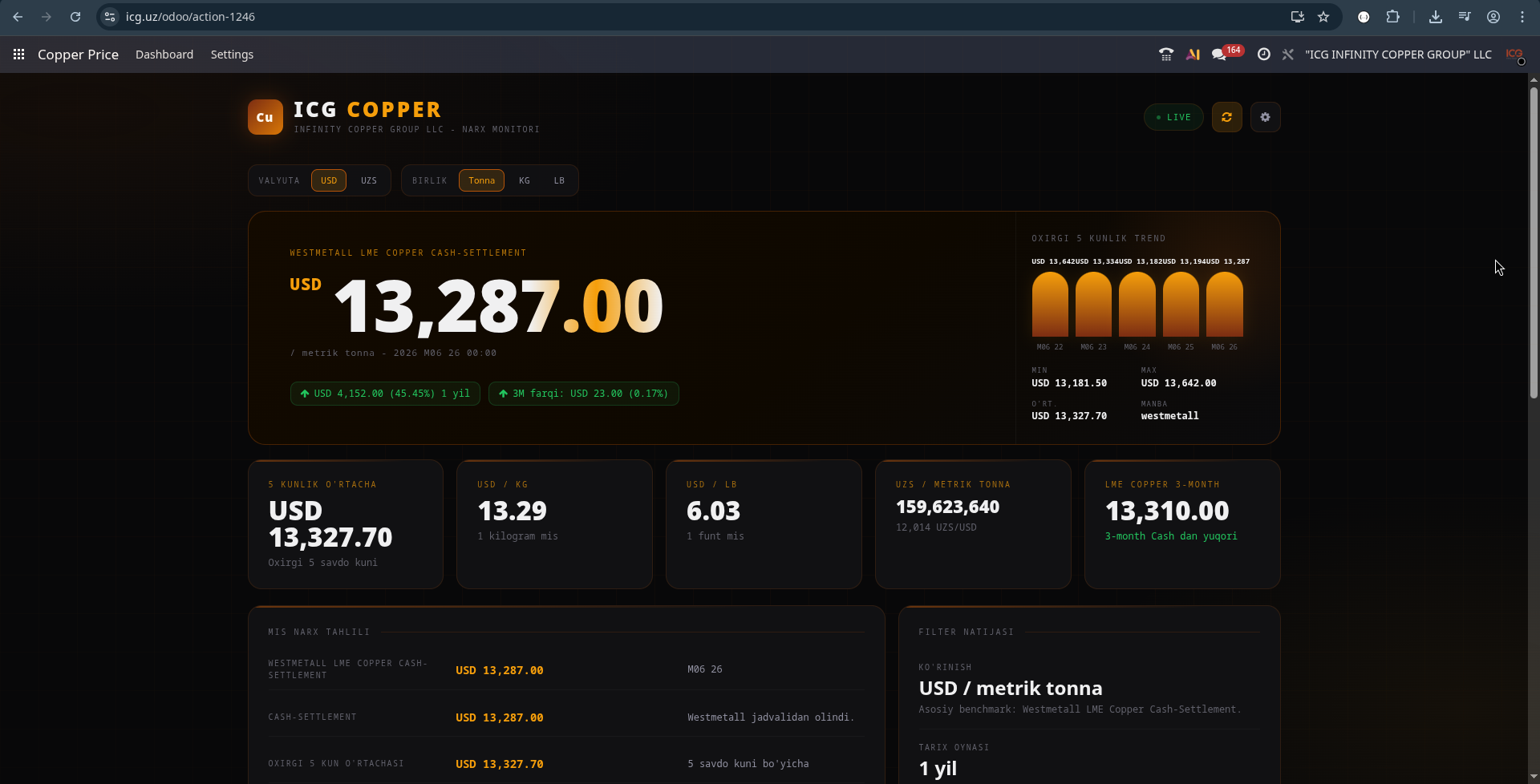Screen dimensions: 1540x784
Task: Open the VoIP phone icon
Action: tap(1166, 55)
